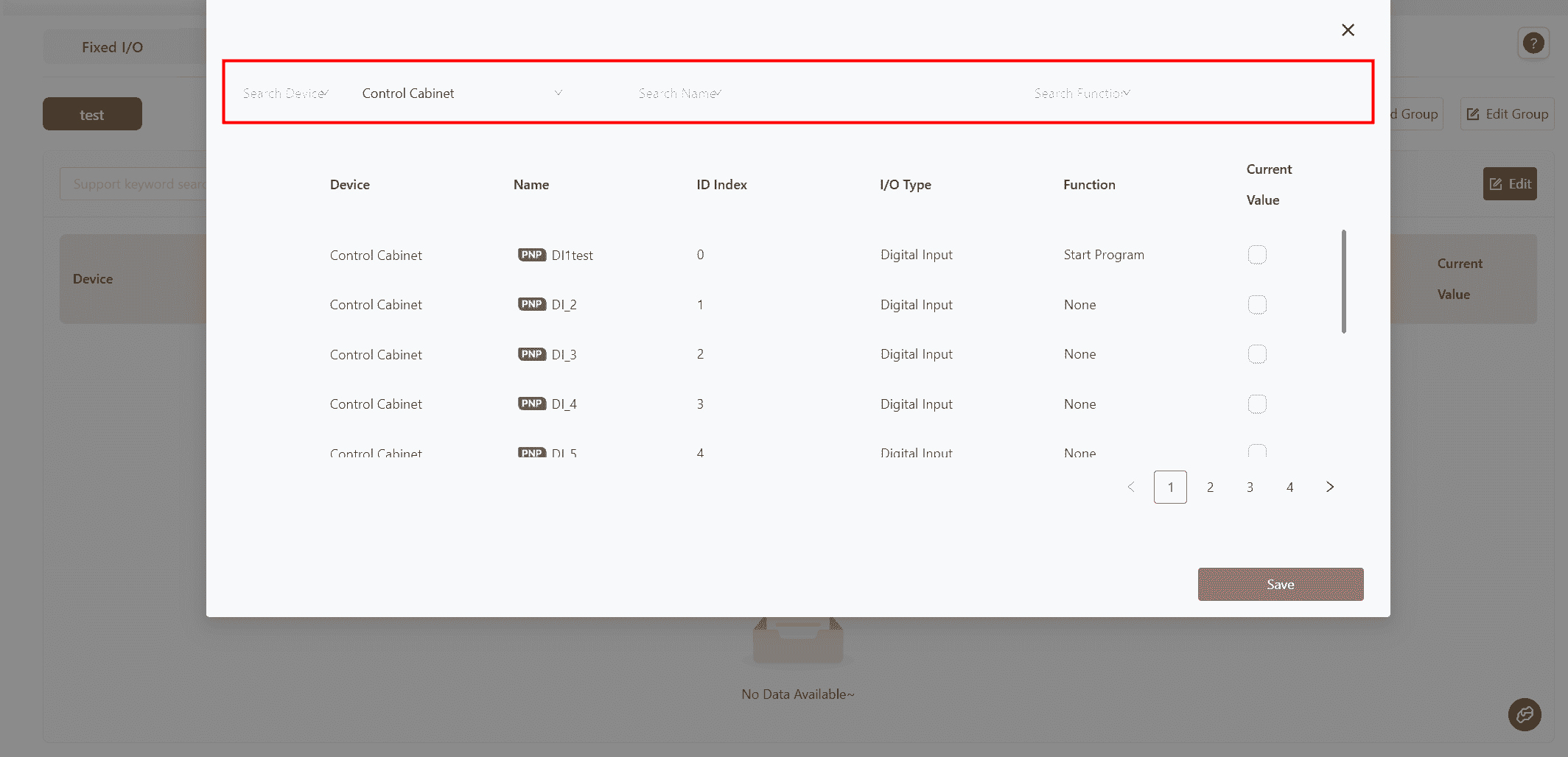Click the Edit Group button
This screenshot has height=757, width=1568.
[x=1507, y=114]
